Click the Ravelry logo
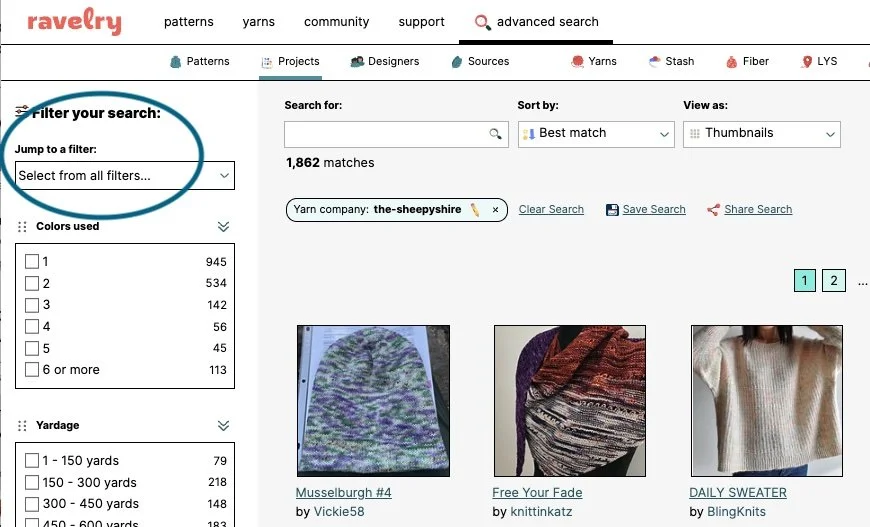 (x=74, y=23)
